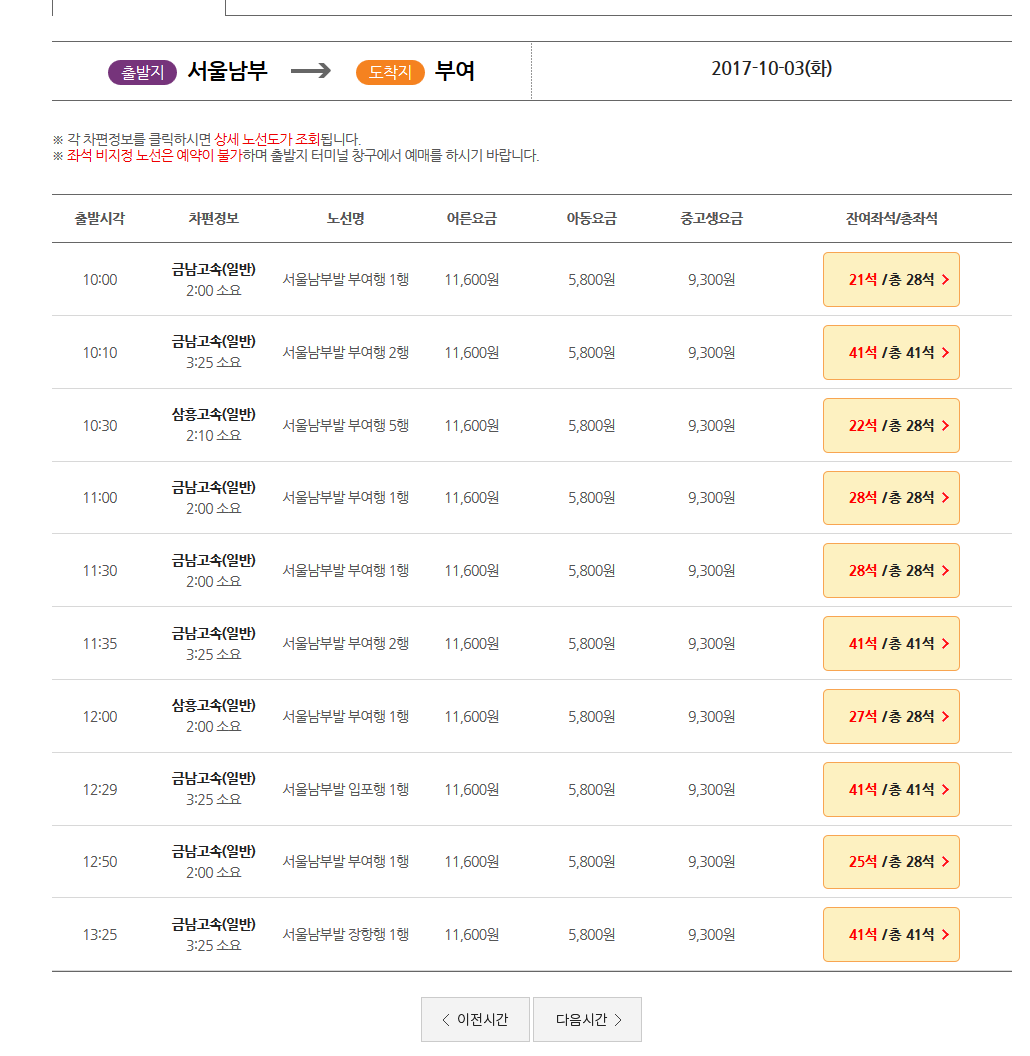Open seat selection for the 13:25 bus
Screen dimensions: 1030x1056
pos(891,935)
